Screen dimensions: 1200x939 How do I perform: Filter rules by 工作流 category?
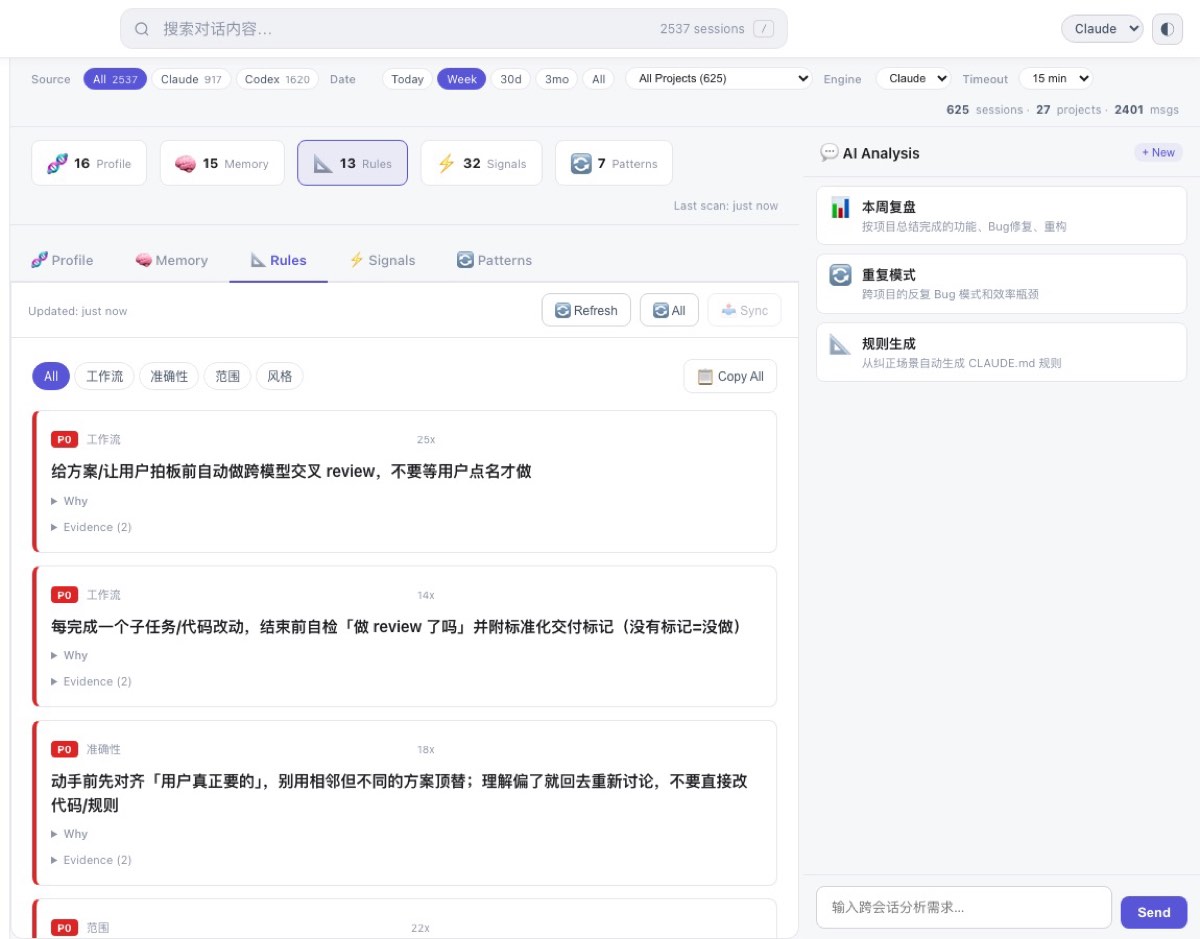(x=104, y=376)
